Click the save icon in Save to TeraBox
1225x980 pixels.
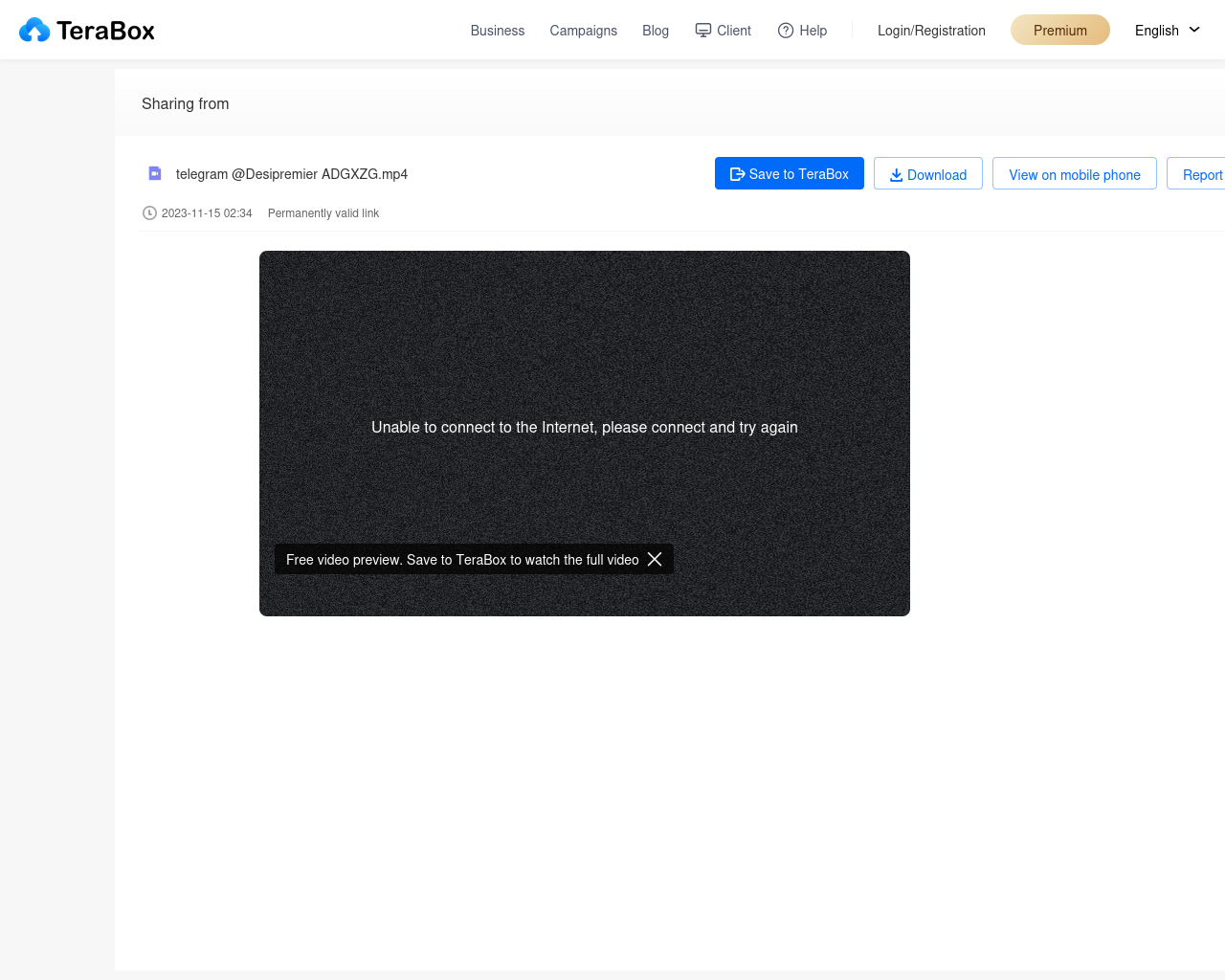pyautogui.click(x=737, y=174)
